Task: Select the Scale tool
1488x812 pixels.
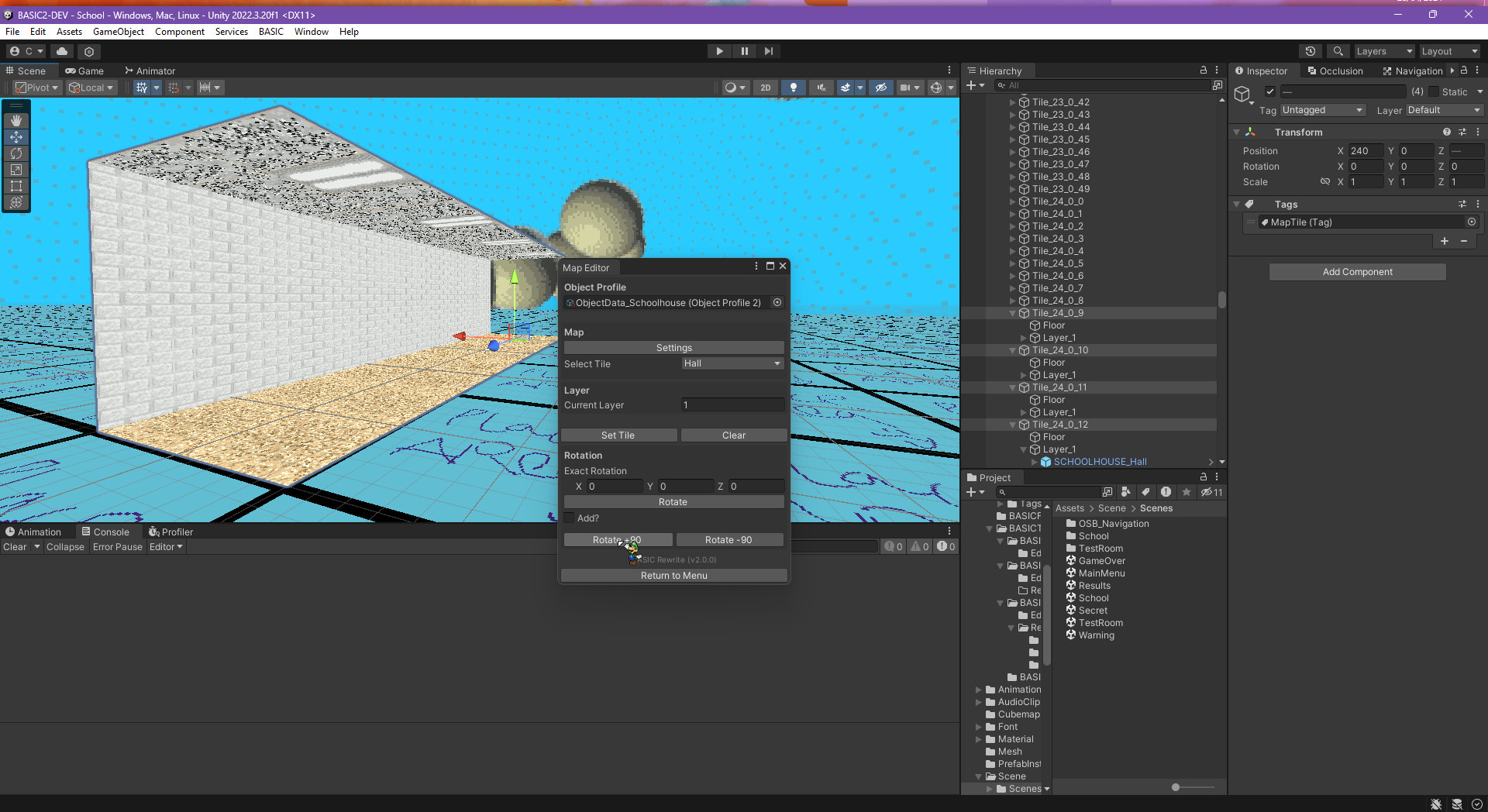Action: click(x=15, y=170)
